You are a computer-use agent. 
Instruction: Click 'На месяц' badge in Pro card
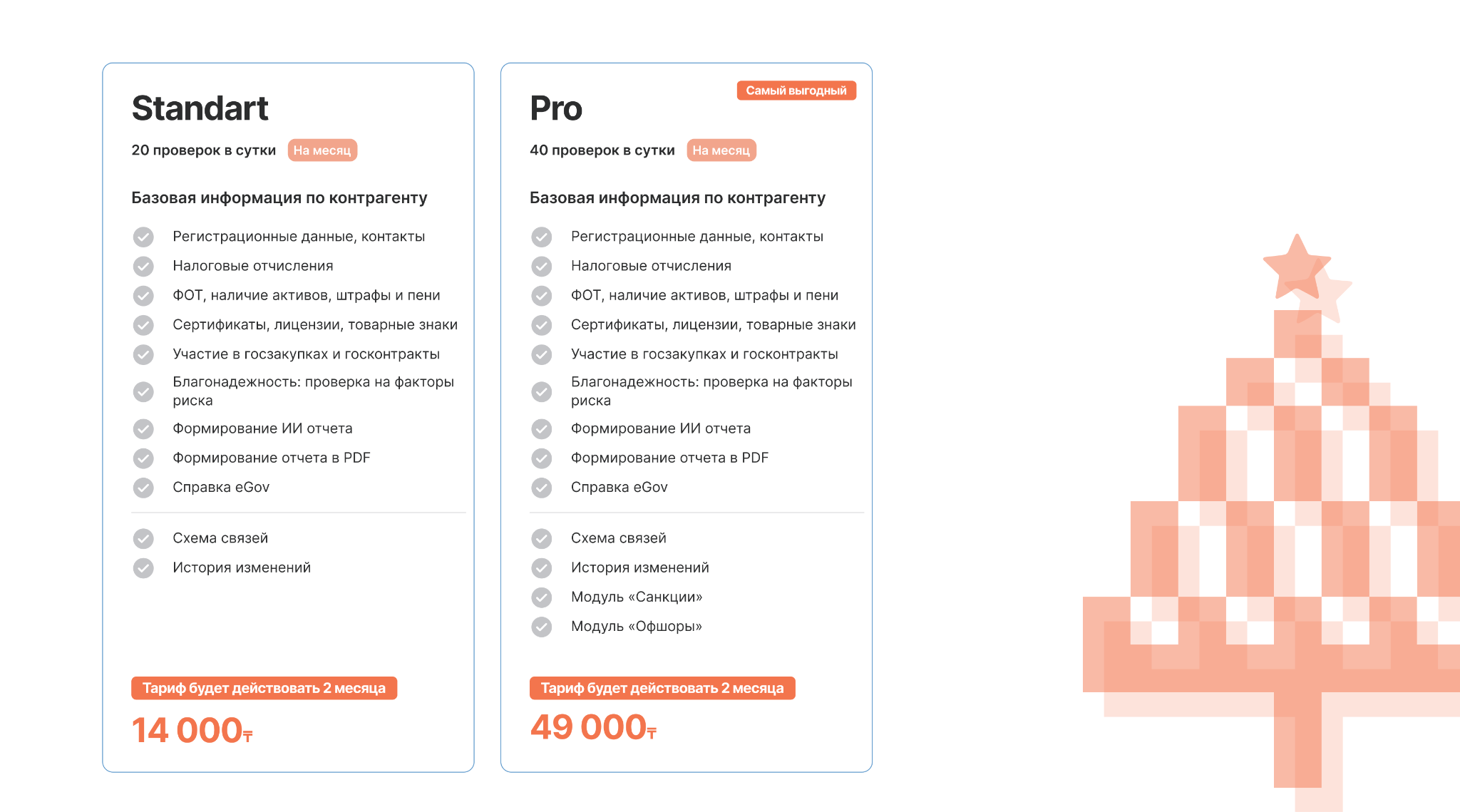click(721, 150)
